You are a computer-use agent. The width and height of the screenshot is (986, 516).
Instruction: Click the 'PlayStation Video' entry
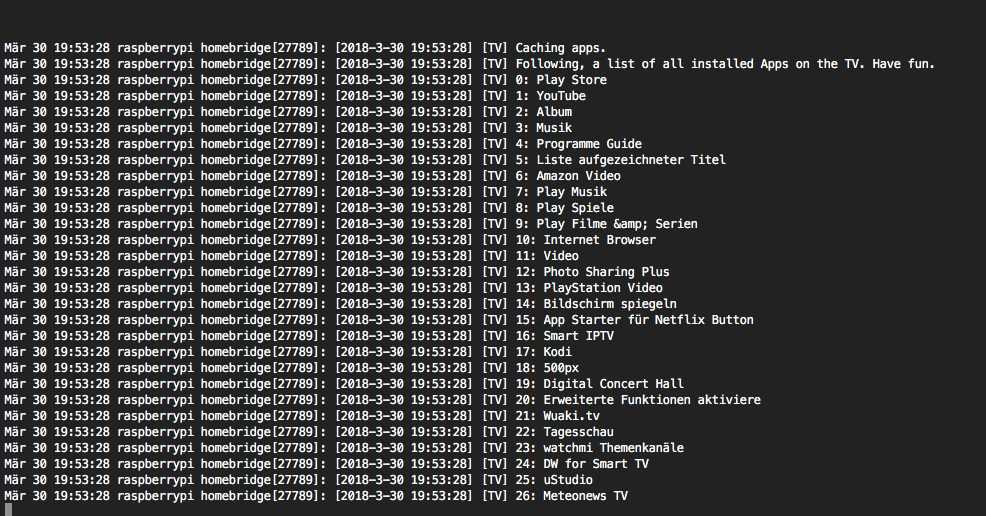pyautogui.click(x=603, y=288)
